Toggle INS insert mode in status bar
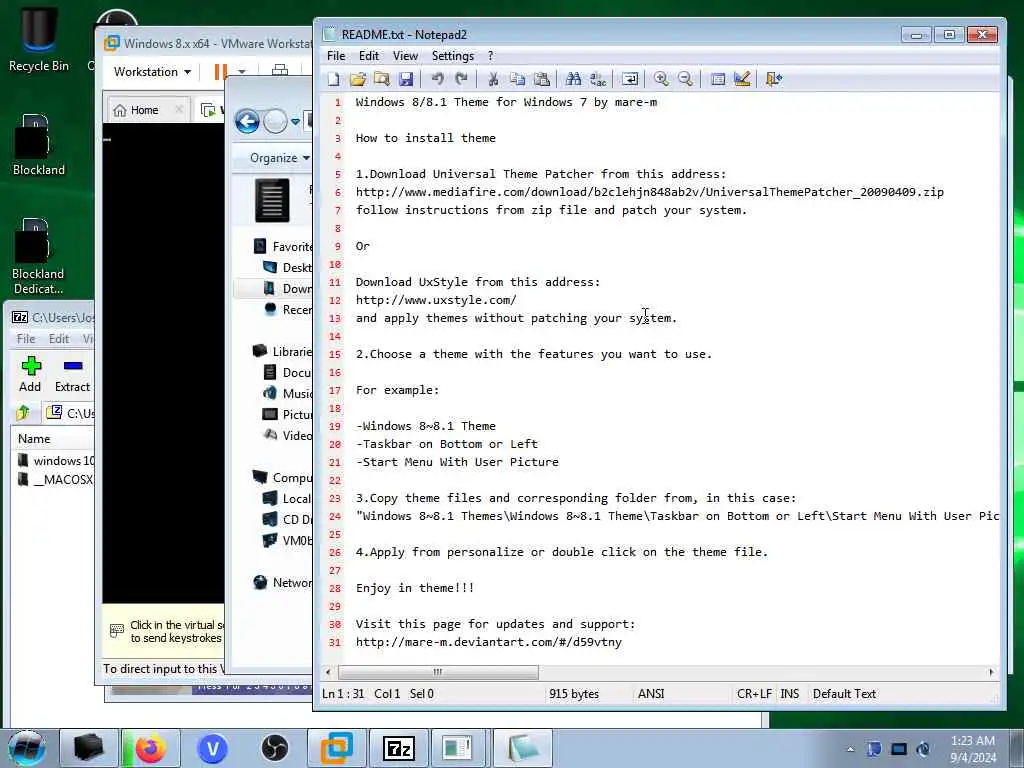The image size is (1024, 768). click(x=790, y=694)
